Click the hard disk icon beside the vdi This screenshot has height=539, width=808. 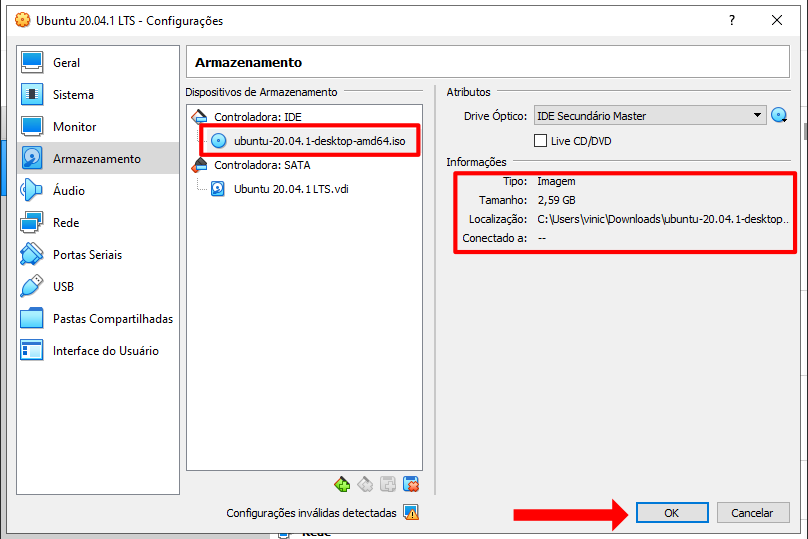217,189
